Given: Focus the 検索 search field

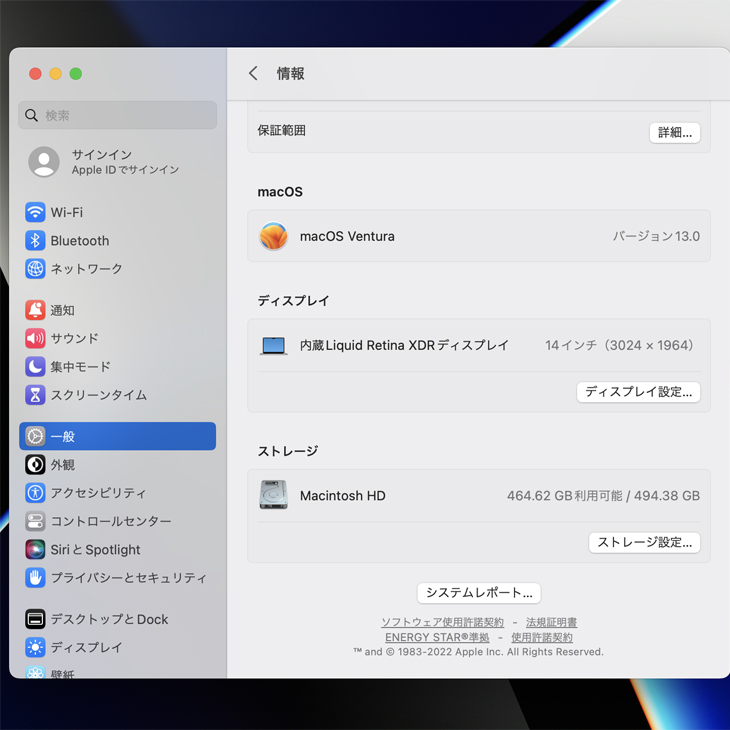Looking at the screenshot, I should click(x=117, y=115).
